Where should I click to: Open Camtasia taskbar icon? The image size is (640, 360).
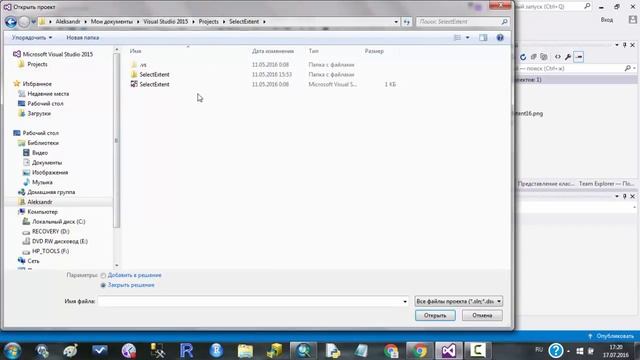coord(477,351)
